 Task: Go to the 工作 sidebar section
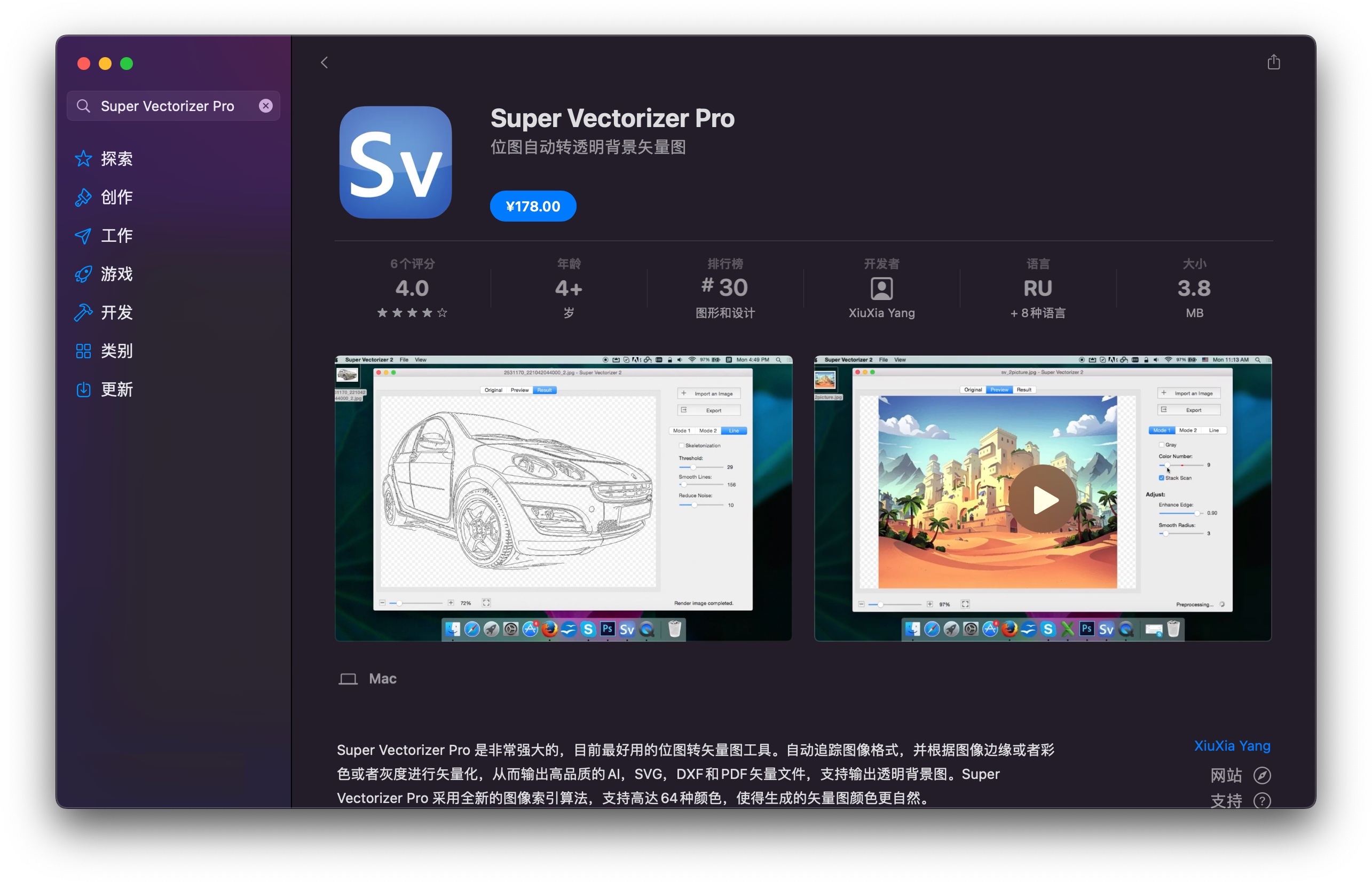point(117,235)
